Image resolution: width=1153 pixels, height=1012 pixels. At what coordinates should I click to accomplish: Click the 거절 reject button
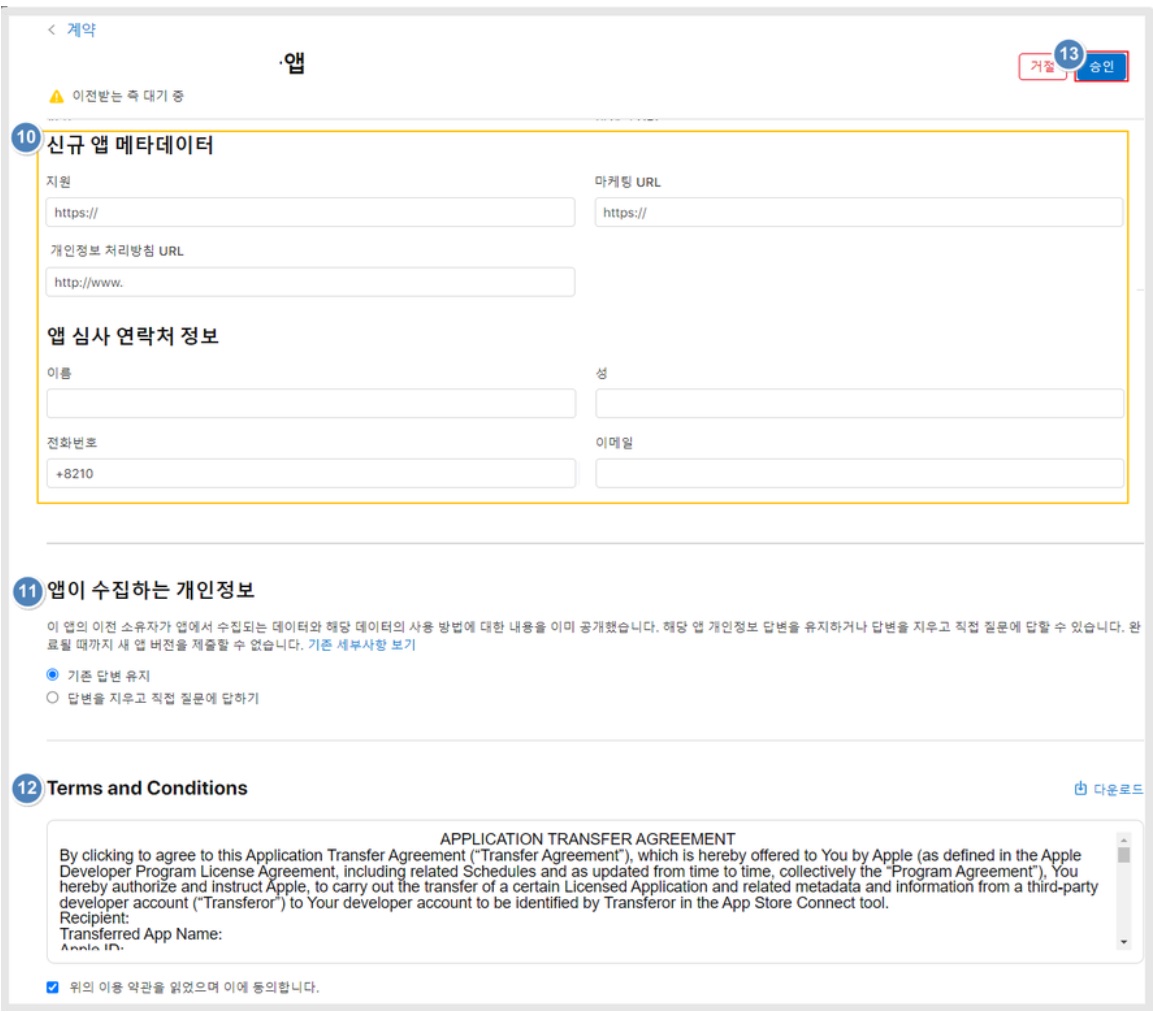point(1041,67)
